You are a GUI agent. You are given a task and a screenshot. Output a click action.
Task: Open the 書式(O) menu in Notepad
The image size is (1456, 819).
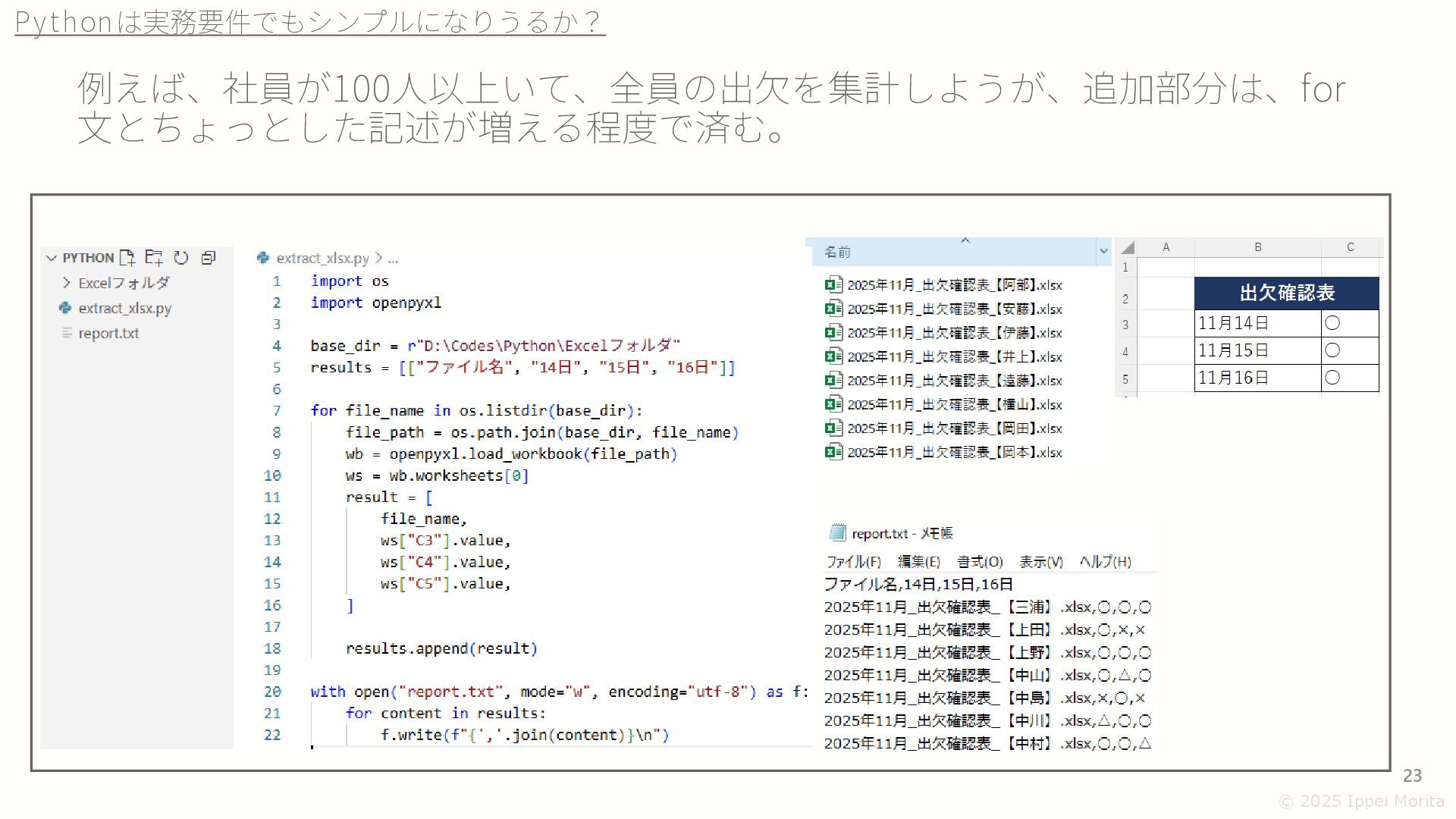980,562
